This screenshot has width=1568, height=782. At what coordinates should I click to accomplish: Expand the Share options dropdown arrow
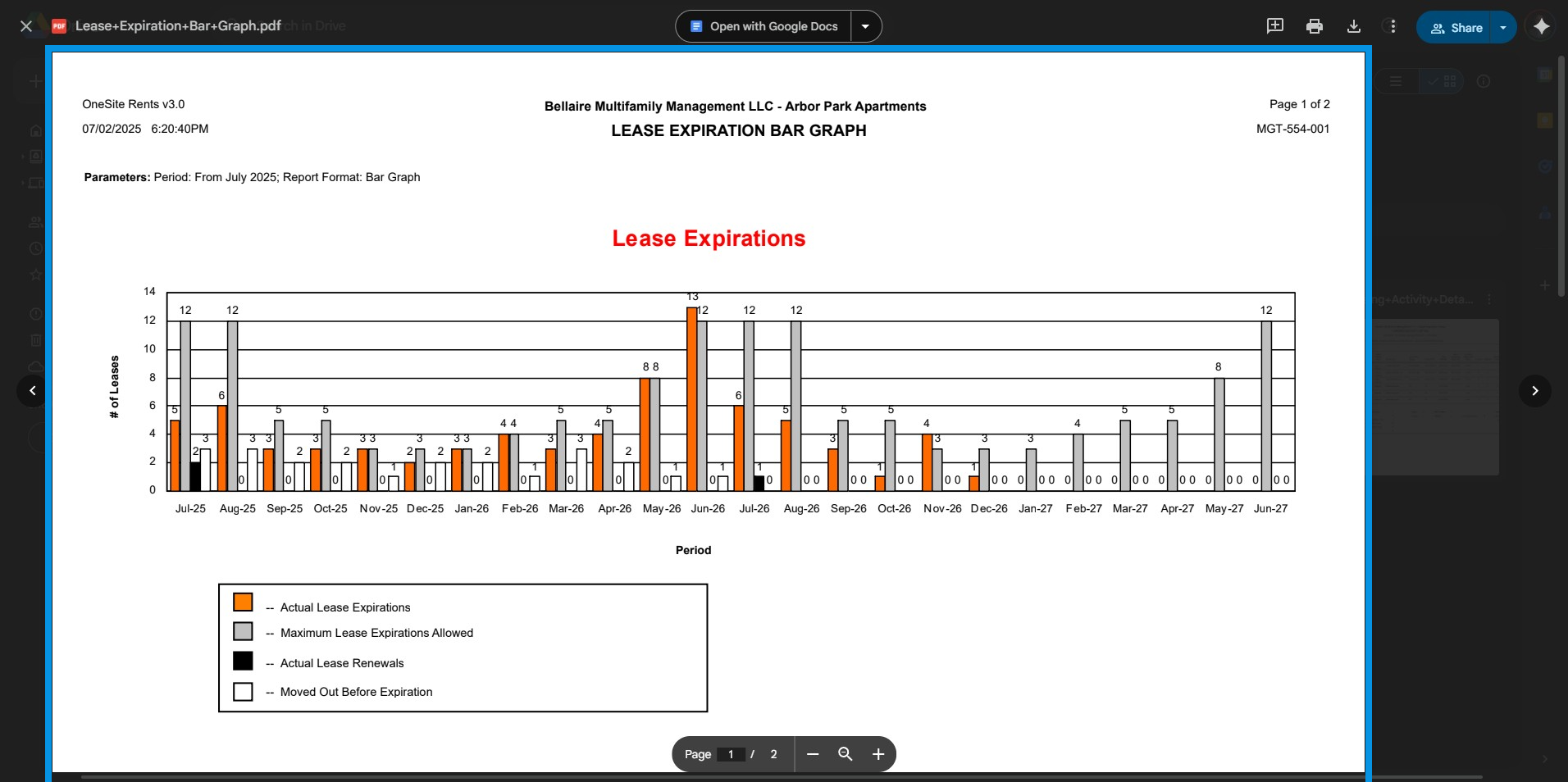coord(1503,27)
